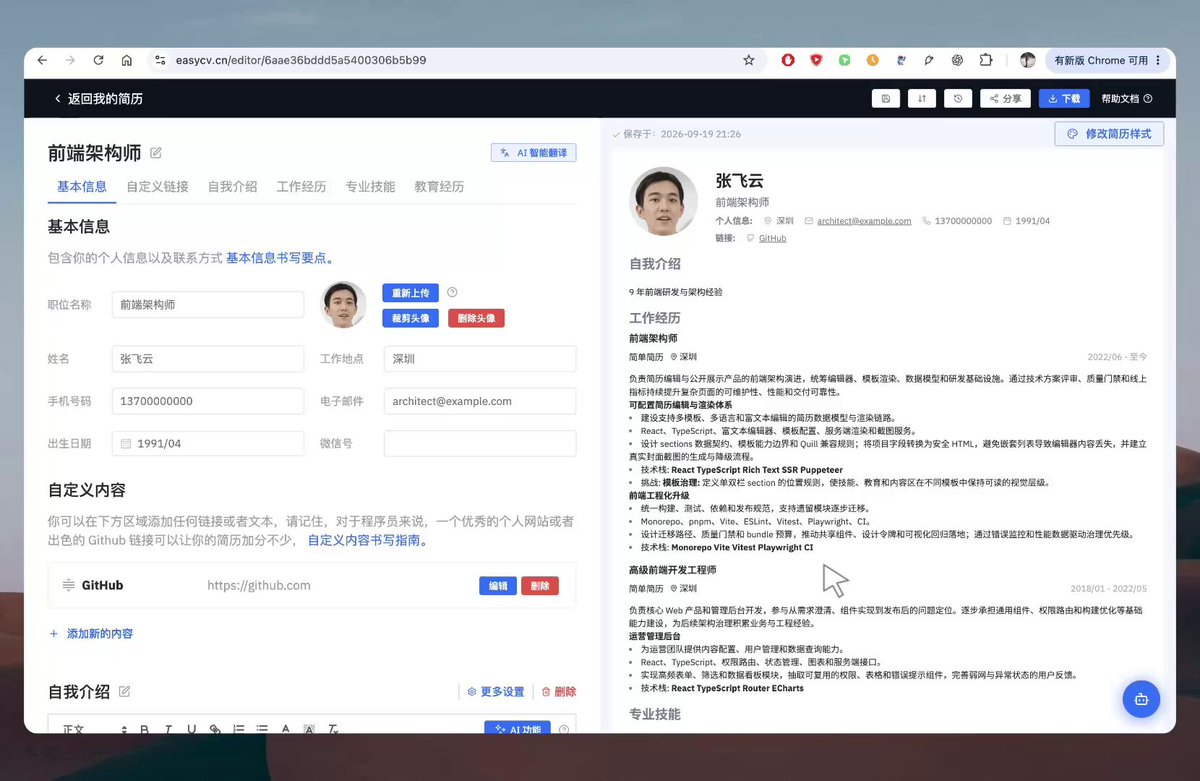The height and width of the screenshot is (781, 1200).
Task: Click the drag handle icon beside GitHub
Action: tap(68, 585)
